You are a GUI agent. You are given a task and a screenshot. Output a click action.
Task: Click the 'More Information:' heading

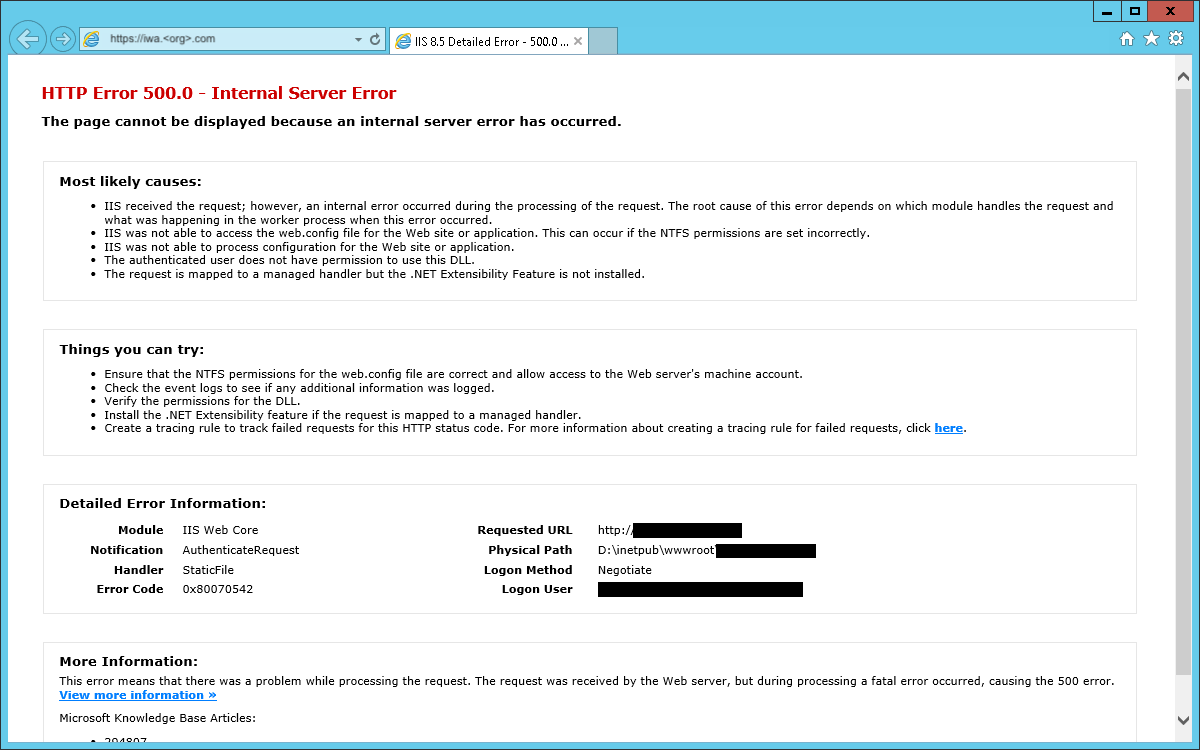pyautogui.click(x=128, y=661)
